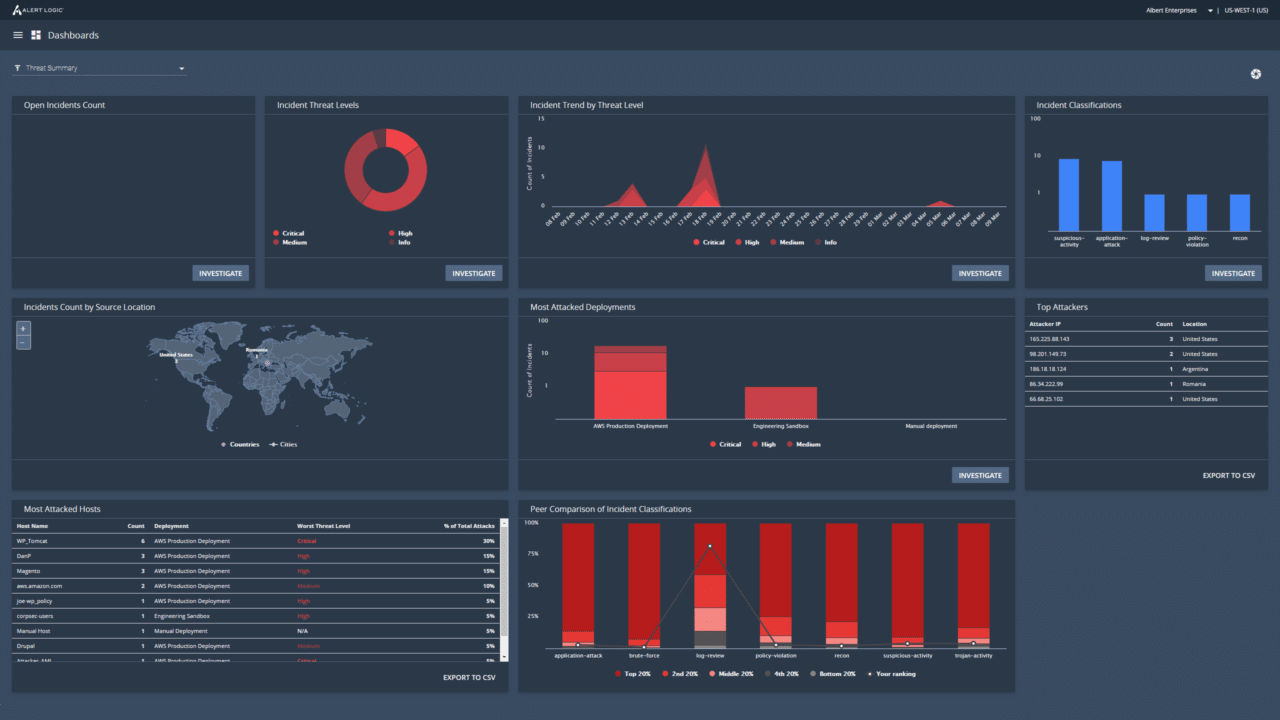Zoom in on the source location map
Image resolution: width=1280 pixels, height=720 pixels.
coord(22,328)
